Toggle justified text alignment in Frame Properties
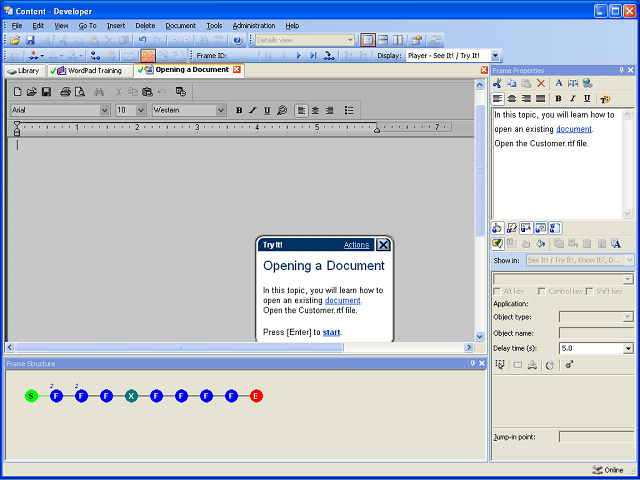 (540, 99)
